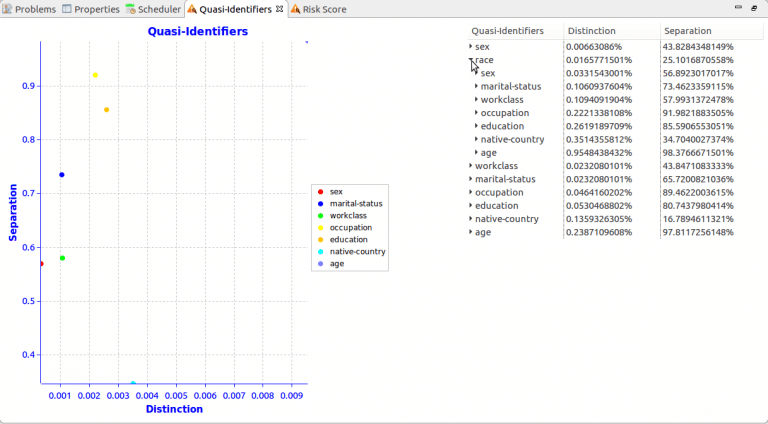Expand the top-level sex row
768x424 pixels.
click(x=471, y=47)
